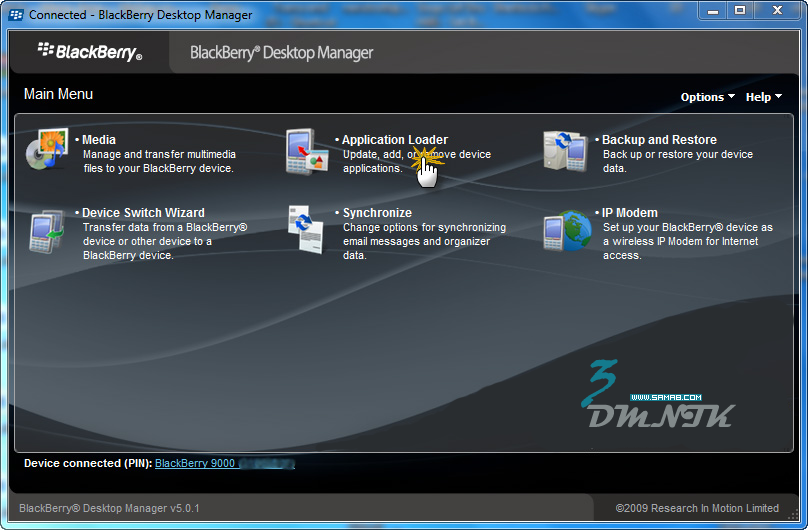Open the Application Loader icon
The image size is (808, 530).
(x=306, y=152)
